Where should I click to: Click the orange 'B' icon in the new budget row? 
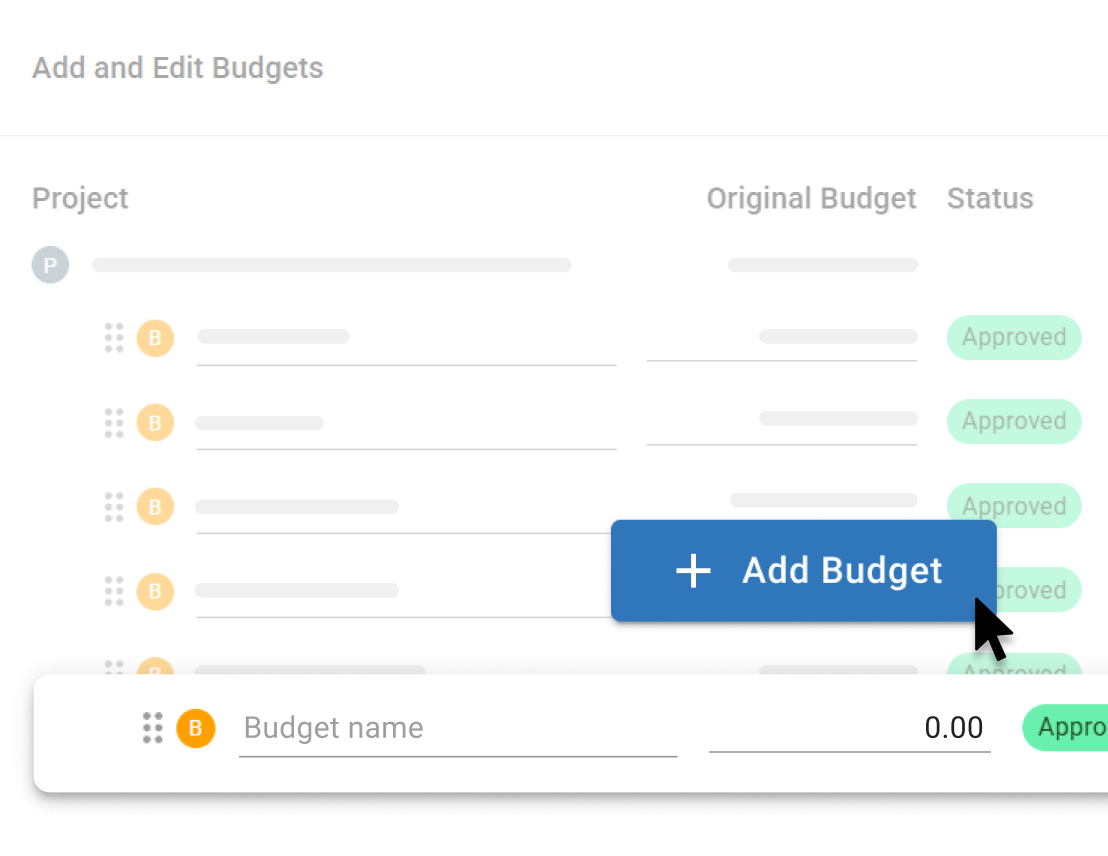coord(196,728)
